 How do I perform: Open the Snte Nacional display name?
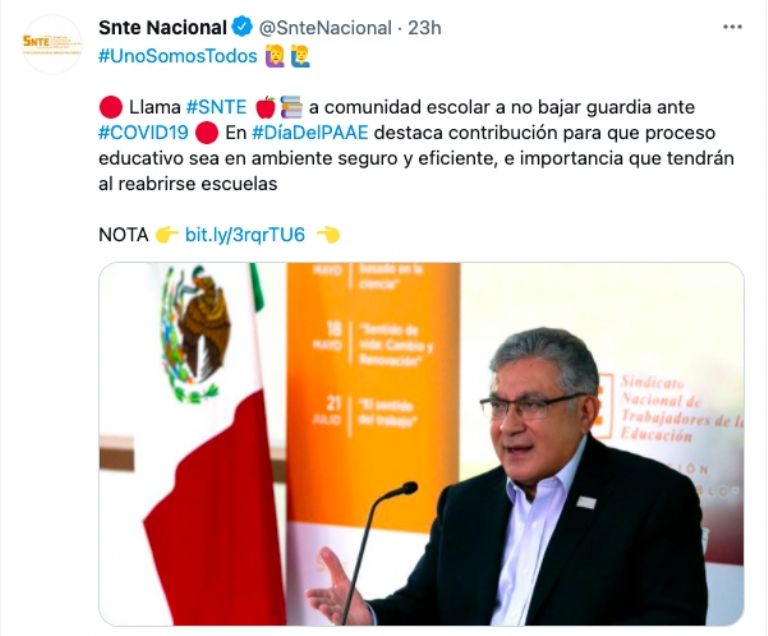coord(163,27)
